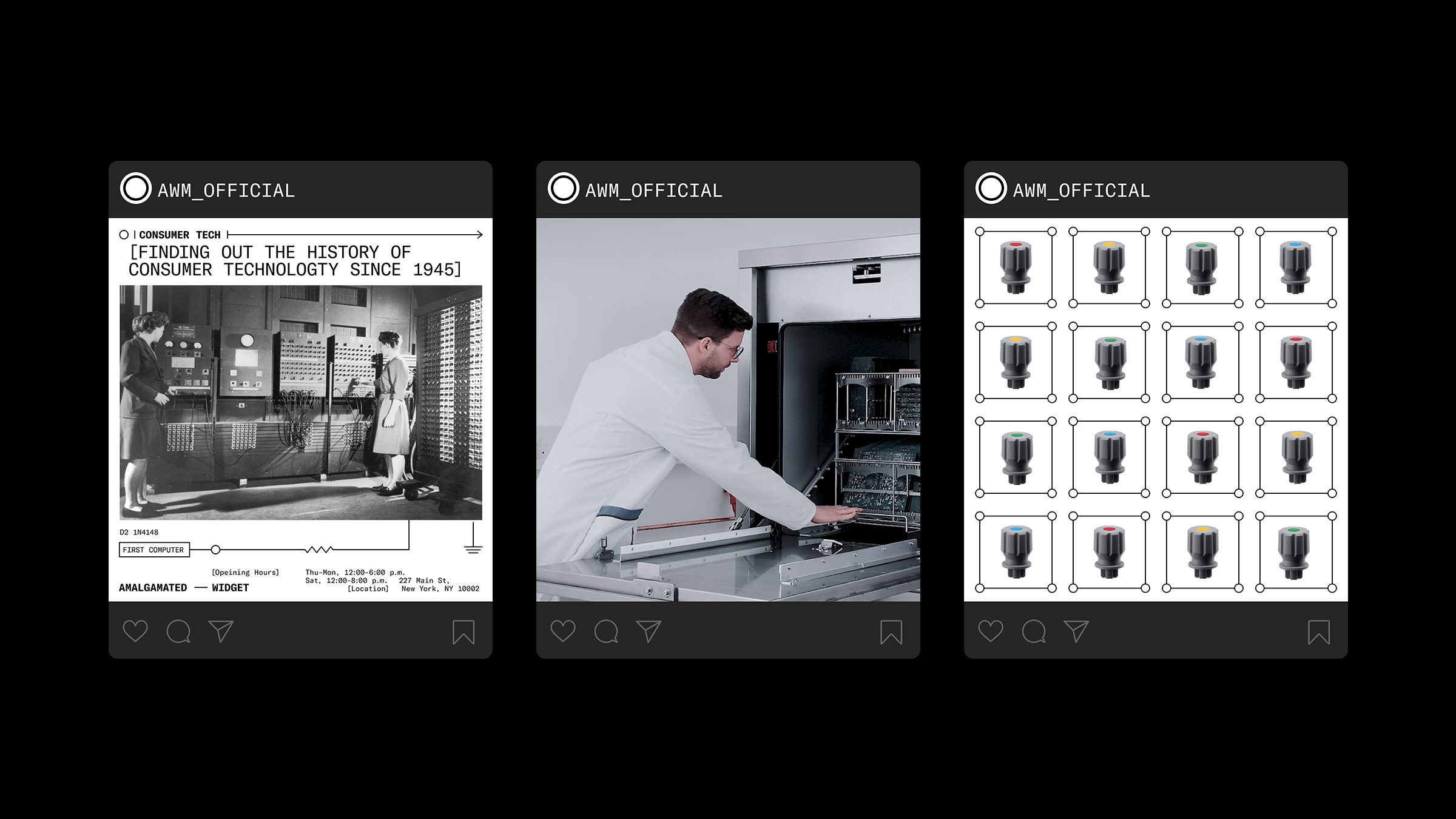
Task: Save the middle post with bookmark icon
Action: [891, 632]
